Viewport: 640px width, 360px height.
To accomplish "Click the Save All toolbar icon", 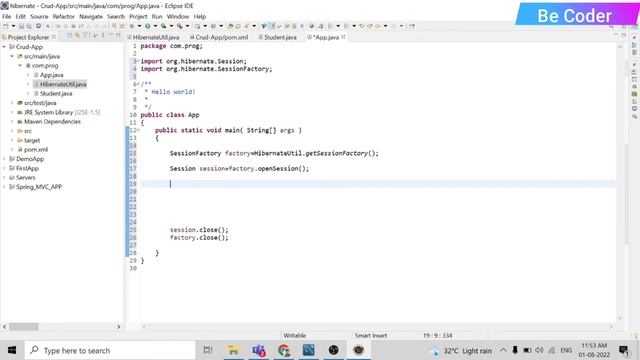I will pyautogui.click(x=29, y=26).
